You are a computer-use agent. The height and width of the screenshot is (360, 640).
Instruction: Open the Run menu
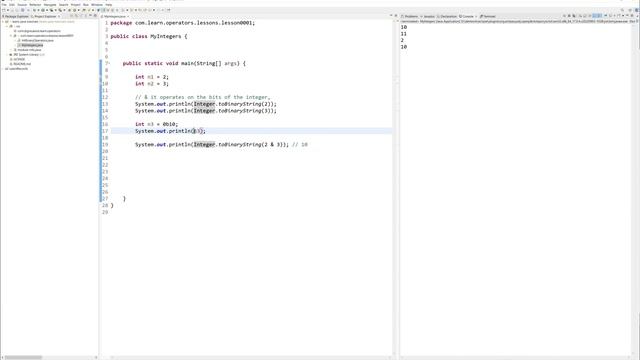tap(86, 5)
